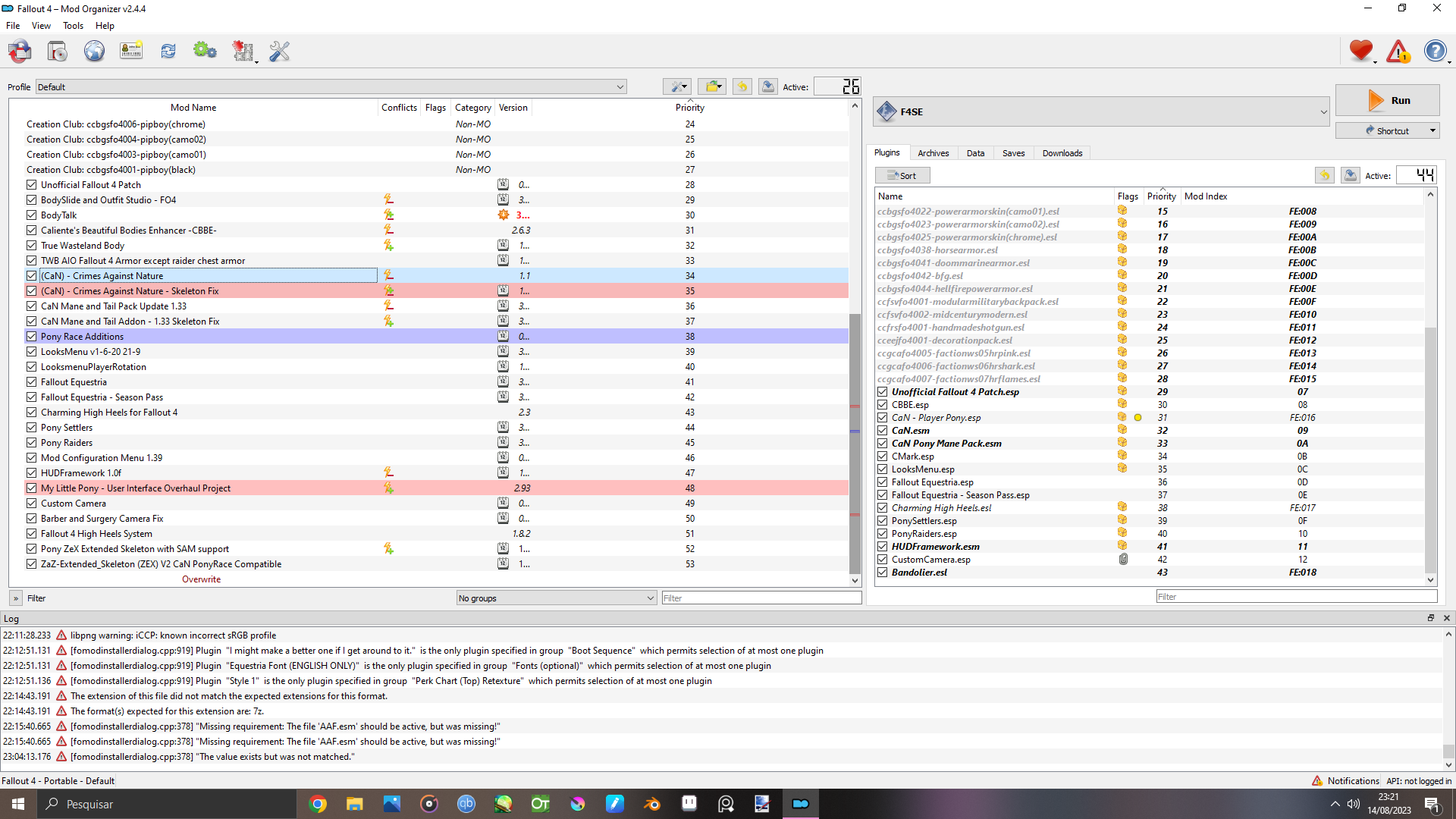Viewport: 1456px width, 819px height.
Task: Click the Run button
Action: point(1387,100)
